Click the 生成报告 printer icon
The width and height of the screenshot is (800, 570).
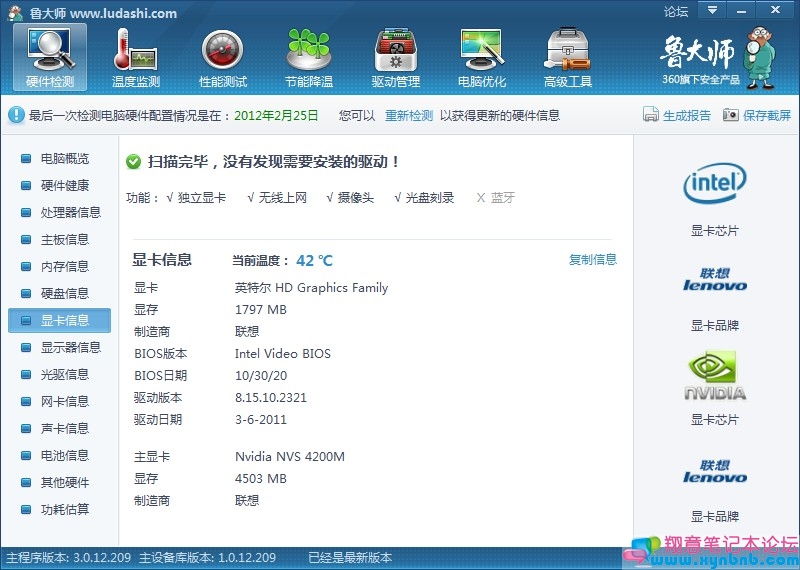(x=651, y=114)
